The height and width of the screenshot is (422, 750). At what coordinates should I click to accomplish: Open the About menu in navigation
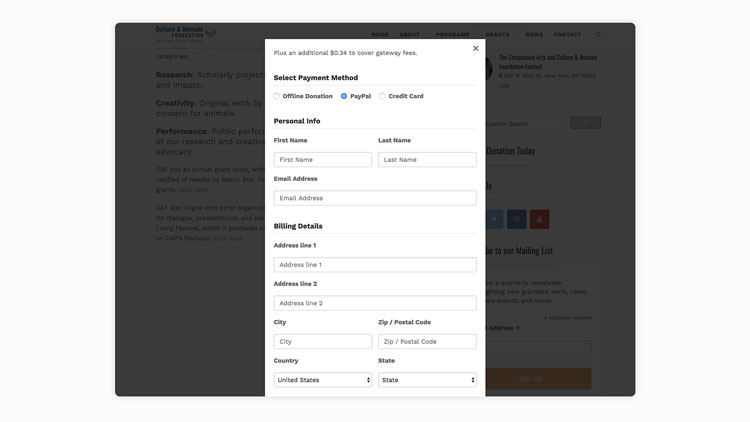[410, 35]
